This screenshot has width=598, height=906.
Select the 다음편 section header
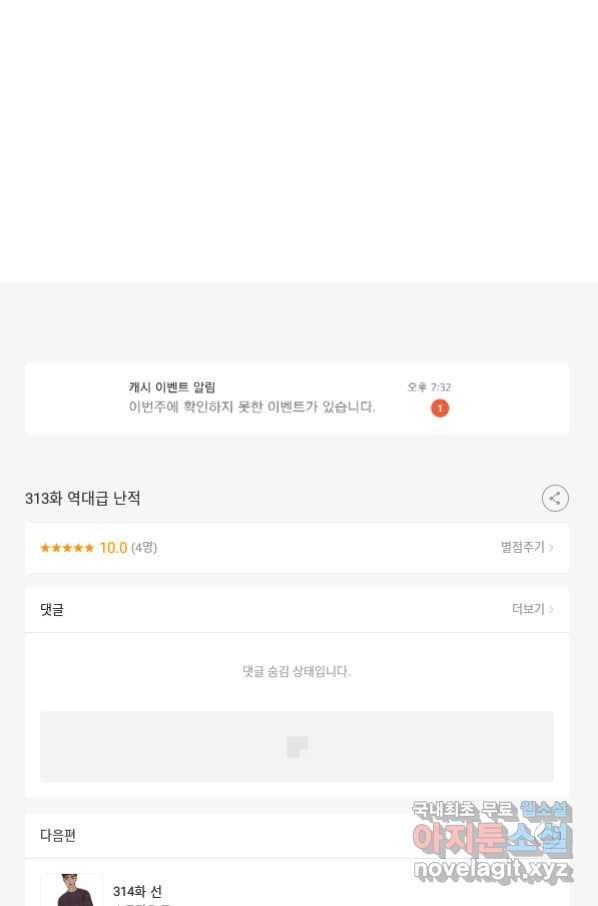tap(58, 835)
